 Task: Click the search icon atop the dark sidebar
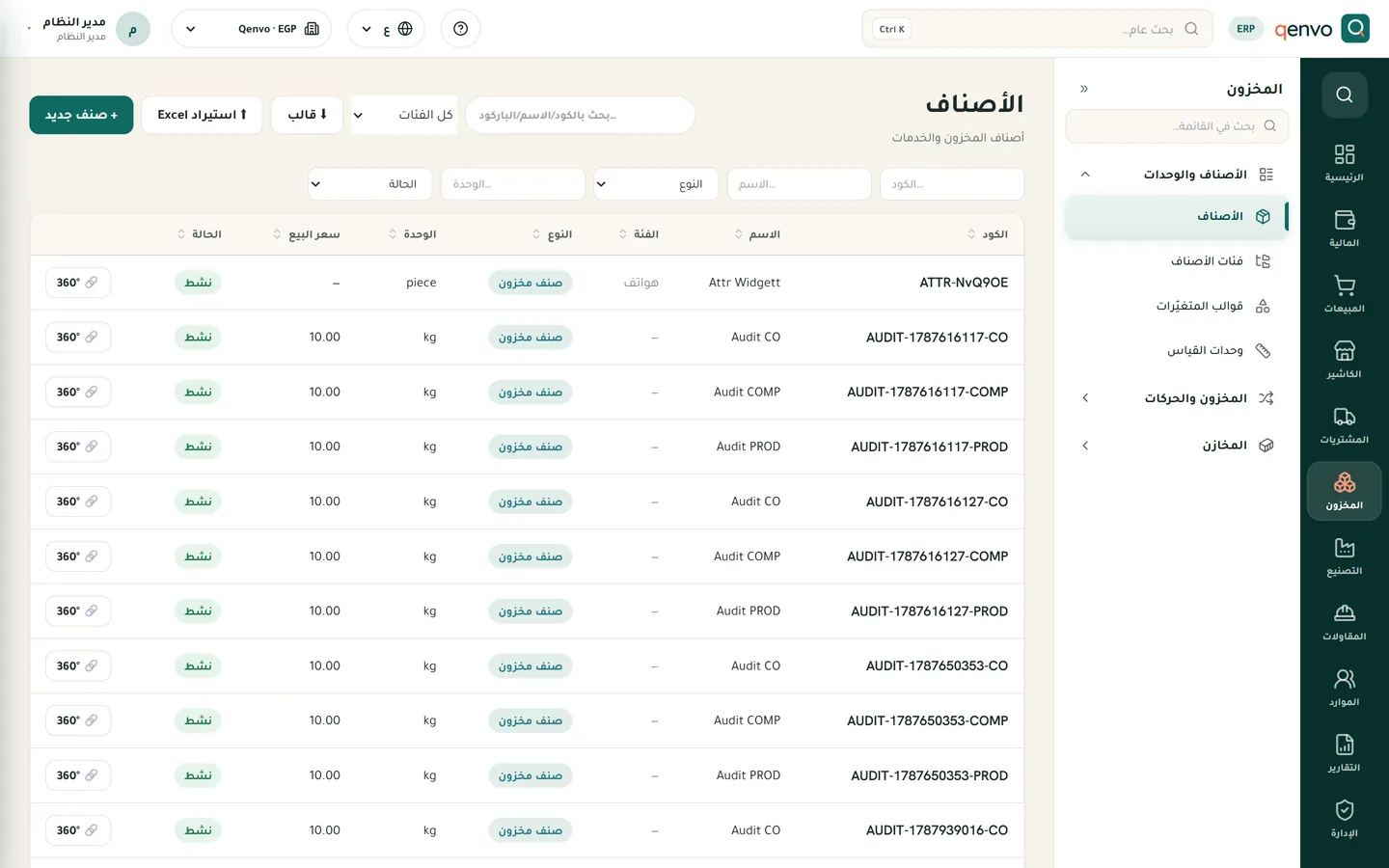click(1344, 95)
